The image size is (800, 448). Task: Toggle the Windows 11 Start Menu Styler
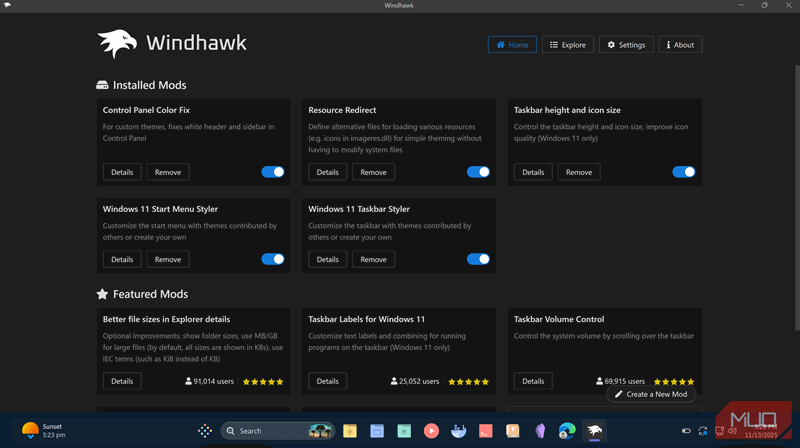tap(273, 259)
